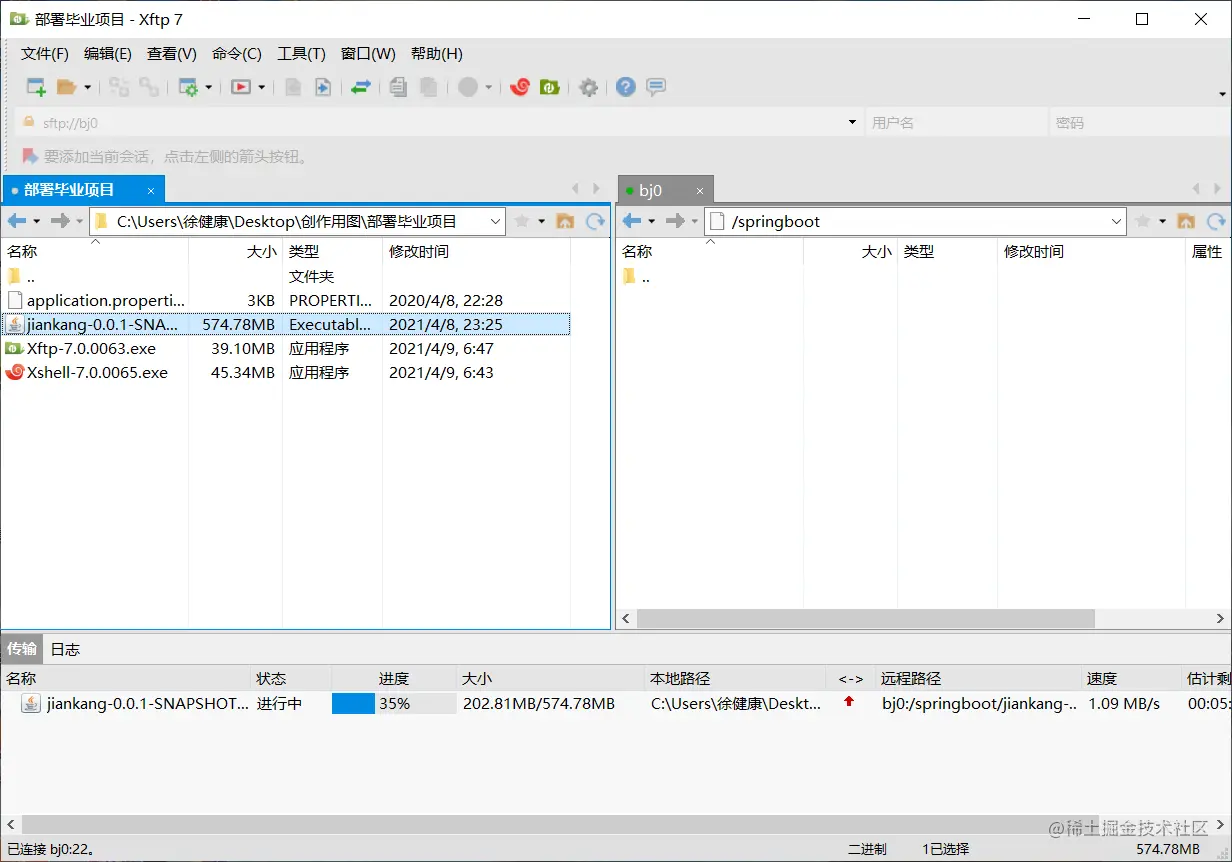Click the forward arrow in local pane
The image size is (1232, 862).
[x=60, y=221]
